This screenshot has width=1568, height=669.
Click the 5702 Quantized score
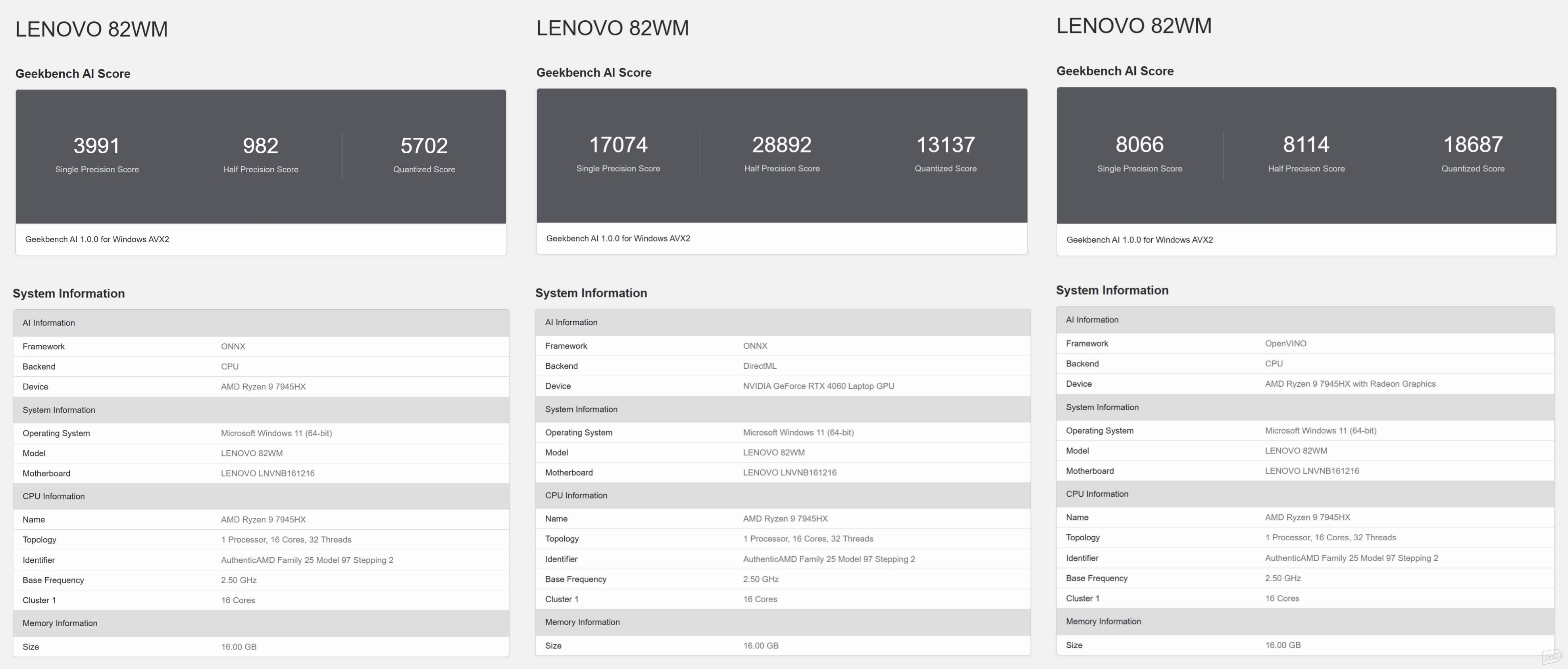pyautogui.click(x=424, y=145)
